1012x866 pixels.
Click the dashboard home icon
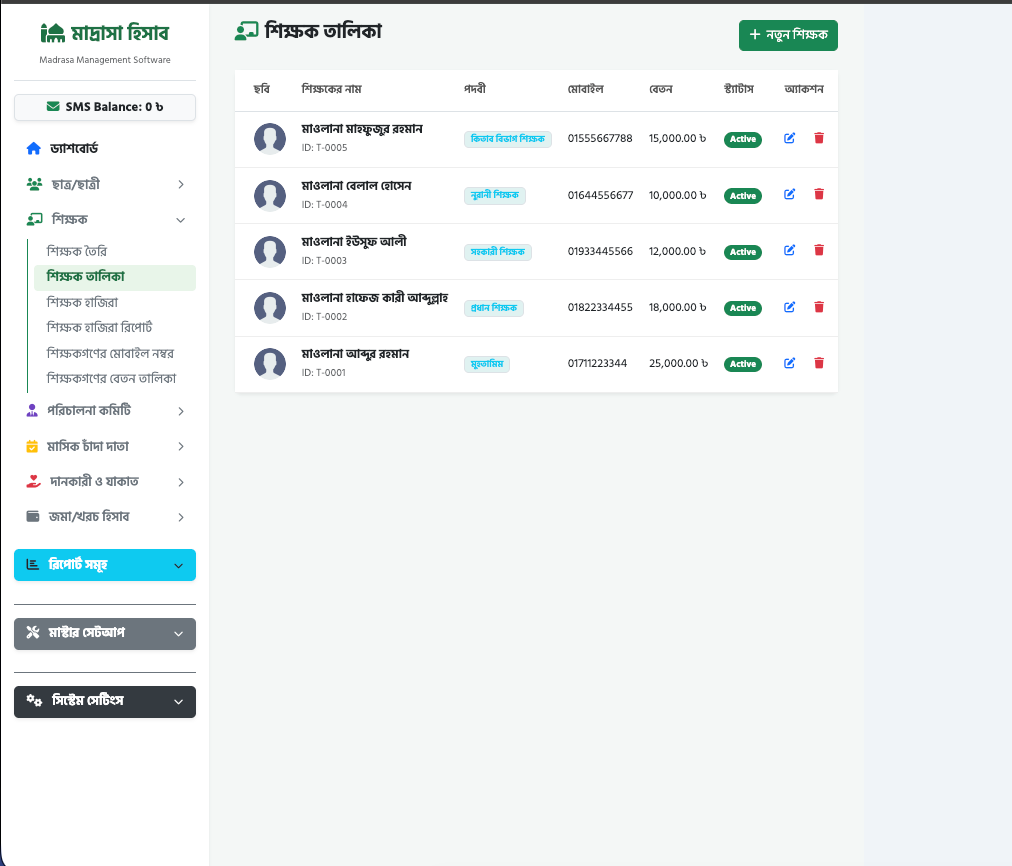pos(34,148)
